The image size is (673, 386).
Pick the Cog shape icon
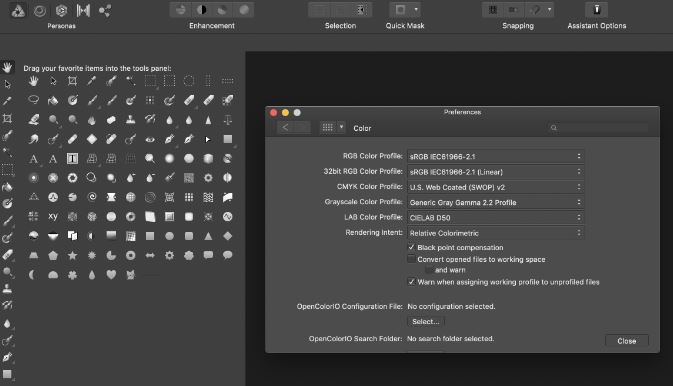point(170,255)
